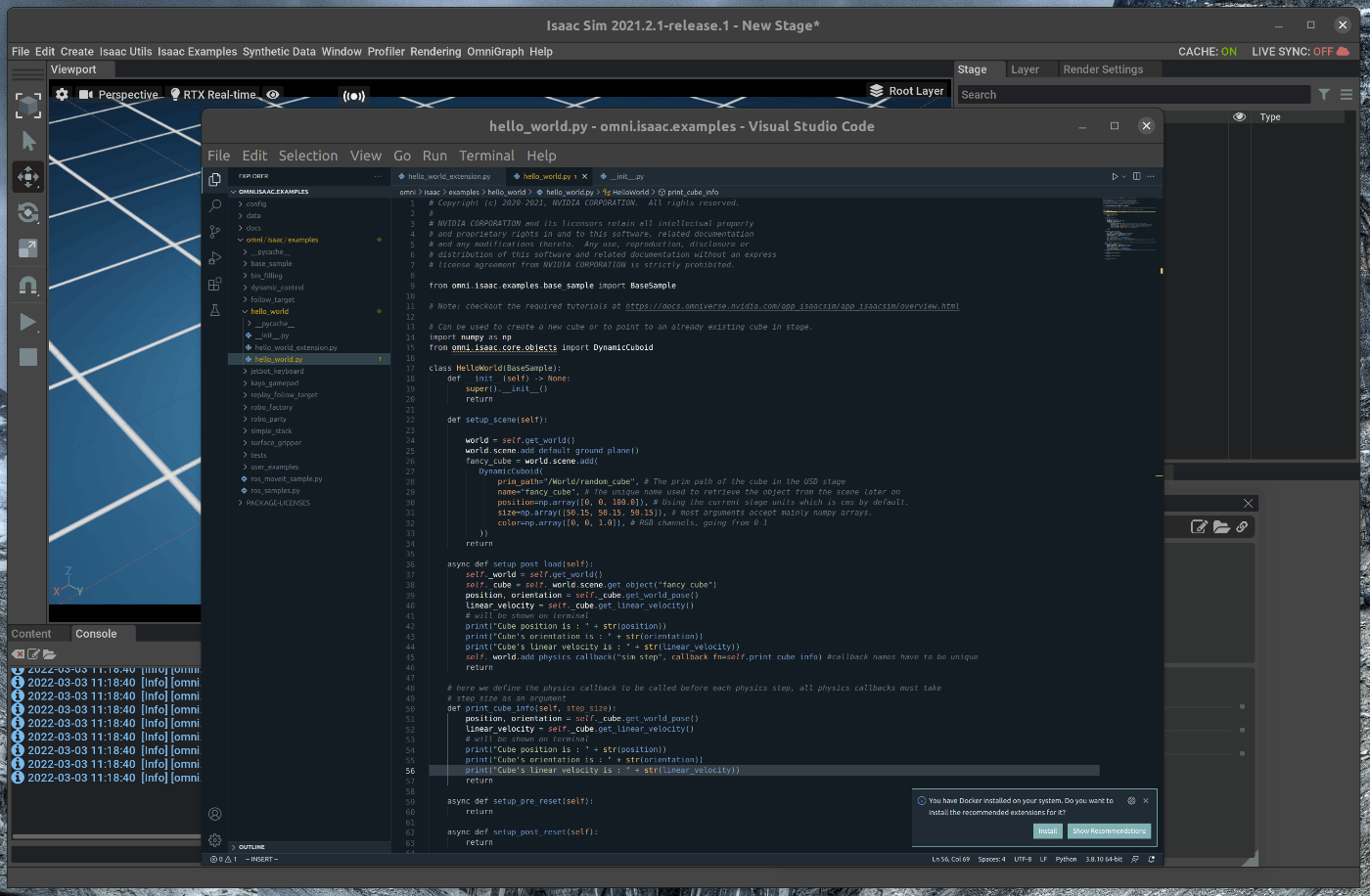
Task: Open VS Code notifications bell
Action: (x=1152, y=859)
